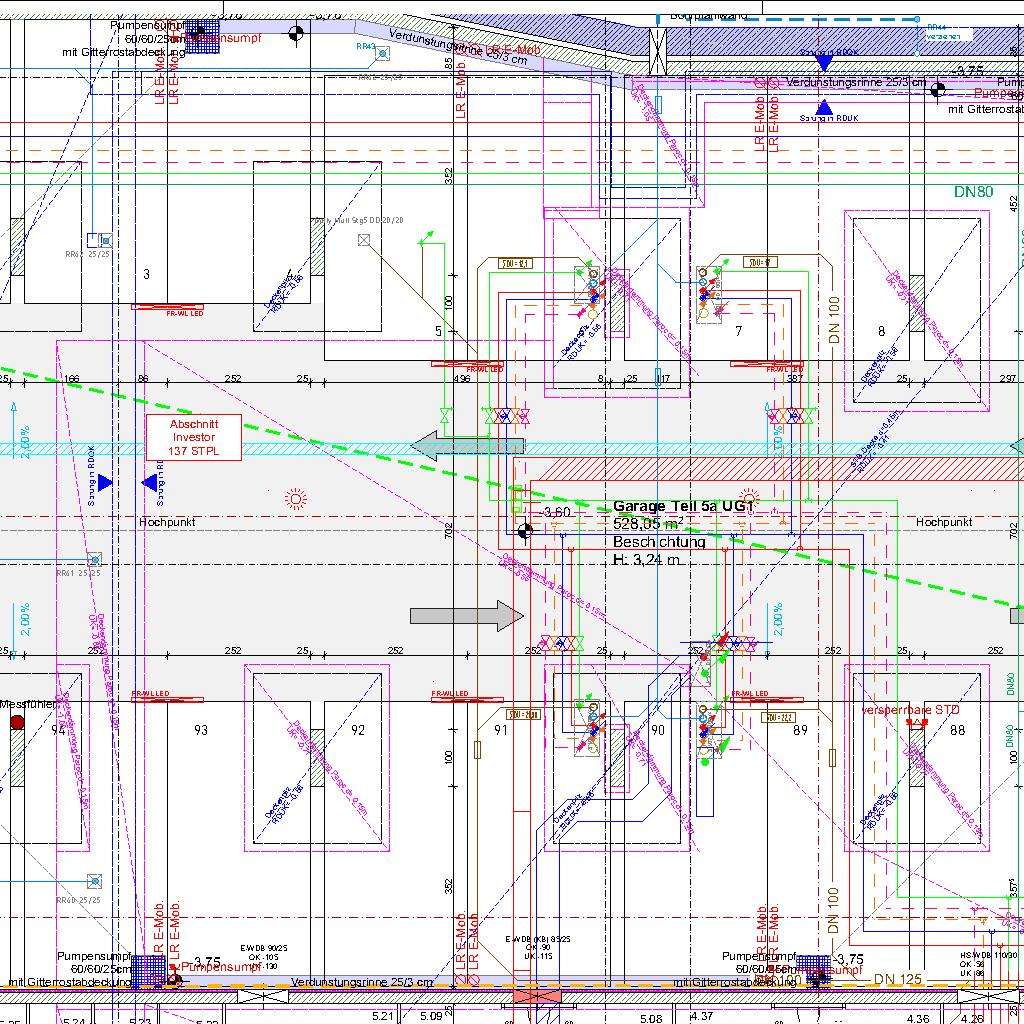Select the '496' dimension value
1024x1024 pixels.
[x=461, y=378]
